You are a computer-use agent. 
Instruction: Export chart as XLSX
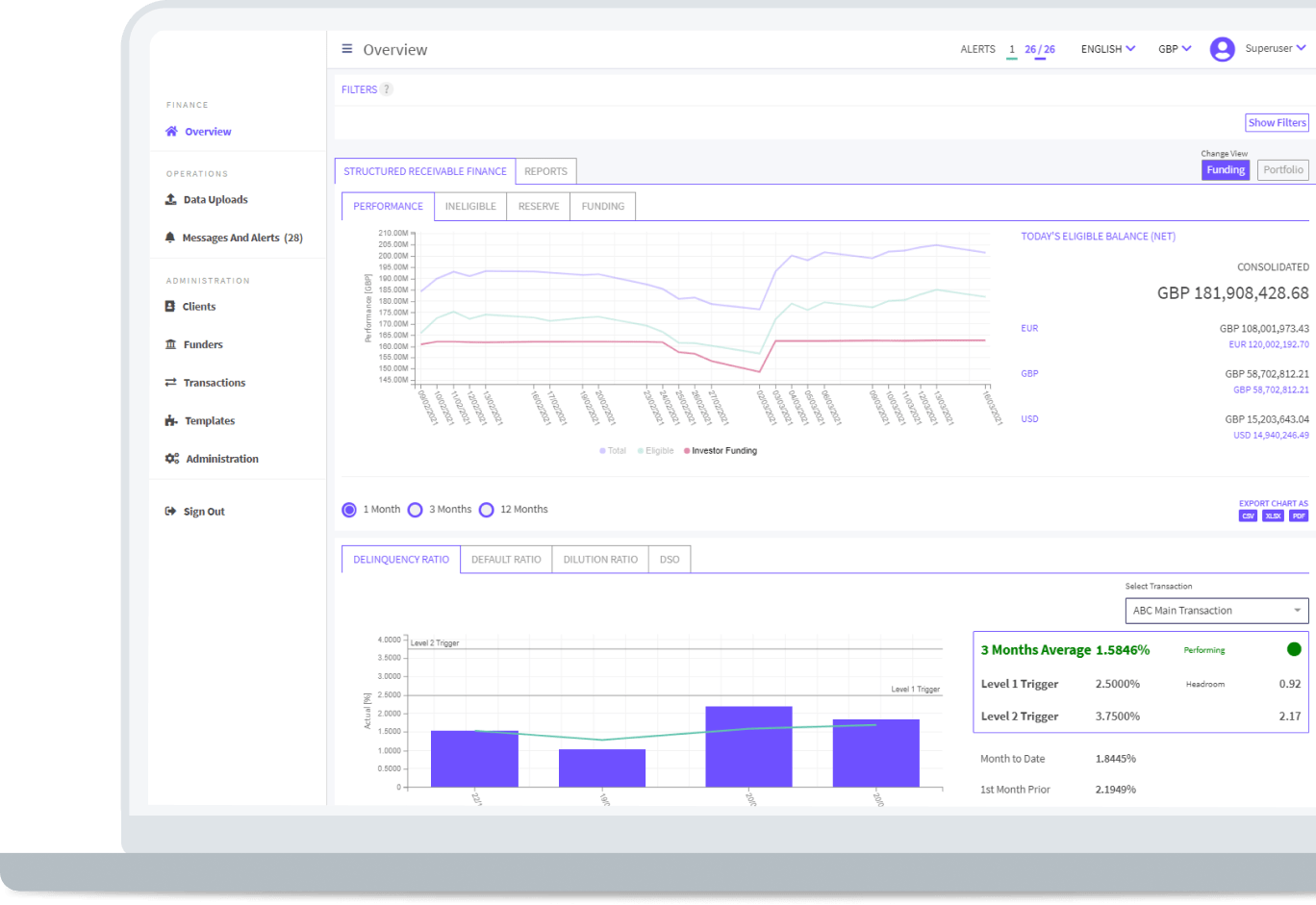tap(1273, 516)
